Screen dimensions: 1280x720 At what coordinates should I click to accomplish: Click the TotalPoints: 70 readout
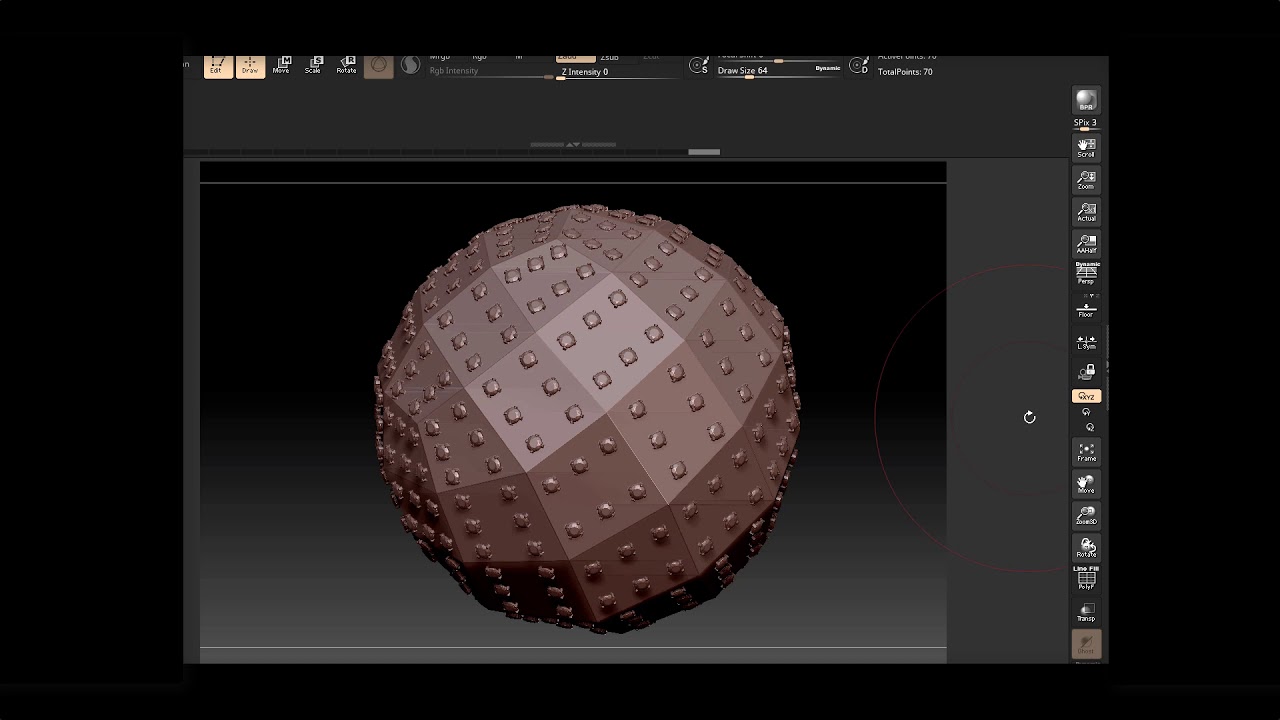[905, 72]
